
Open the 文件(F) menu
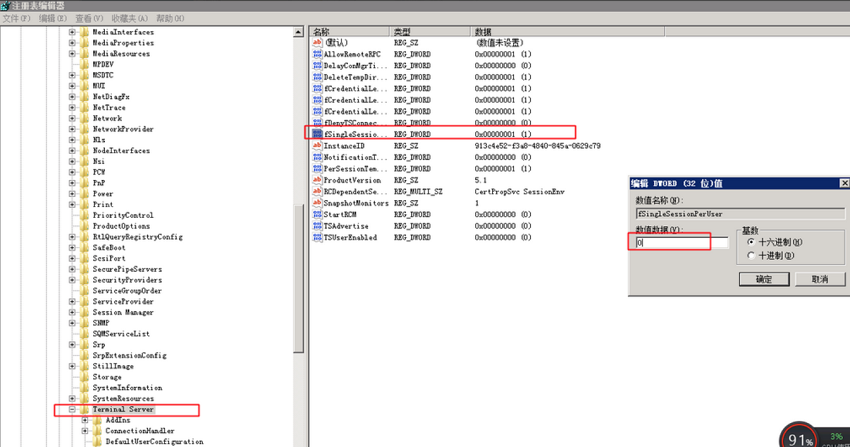(x=16, y=18)
